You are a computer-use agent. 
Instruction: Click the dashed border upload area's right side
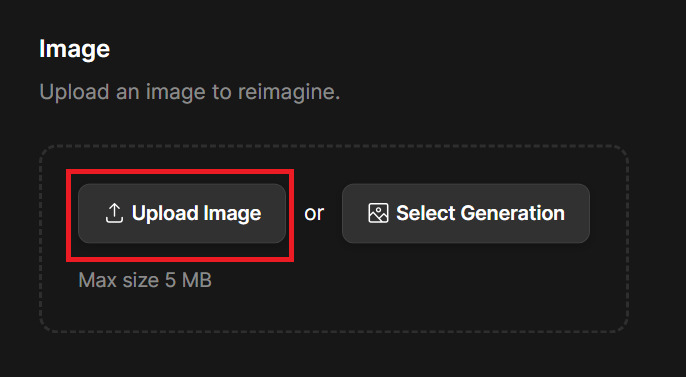[x=610, y=239]
